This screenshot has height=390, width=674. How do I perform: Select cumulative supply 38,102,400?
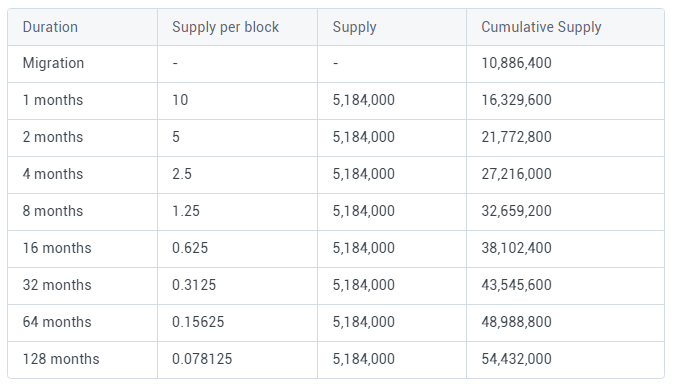point(516,248)
